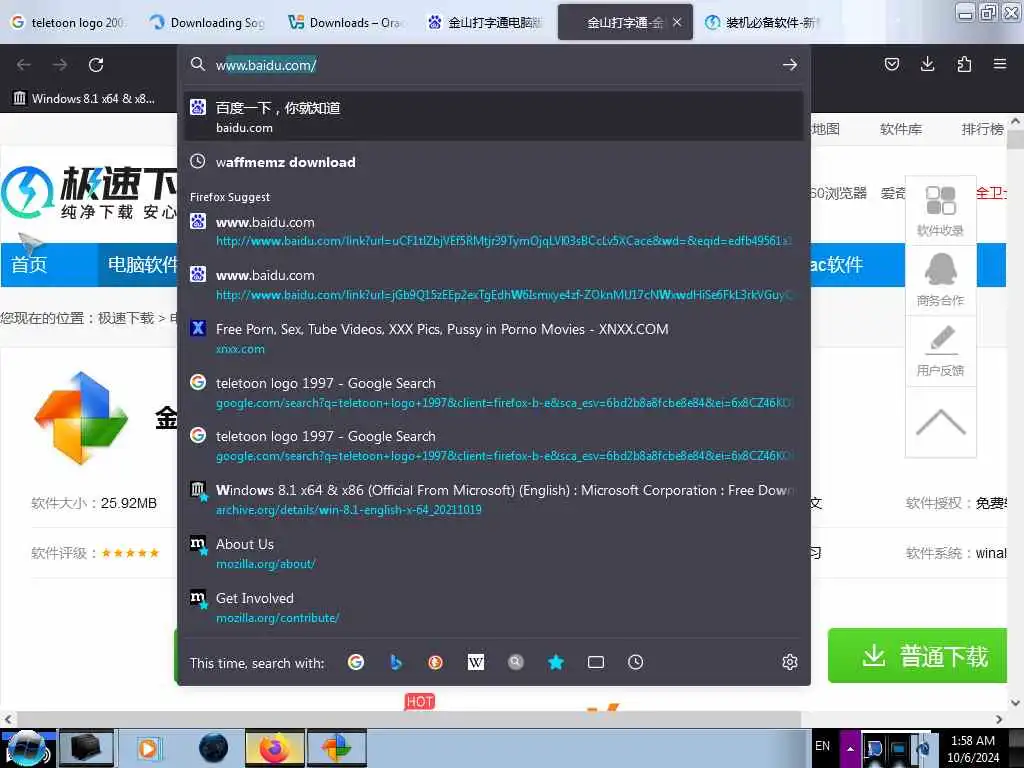Select the 百度一下，你就知道 suggestion
Viewport: 1024px width, 768px height.
coord(494,116)
